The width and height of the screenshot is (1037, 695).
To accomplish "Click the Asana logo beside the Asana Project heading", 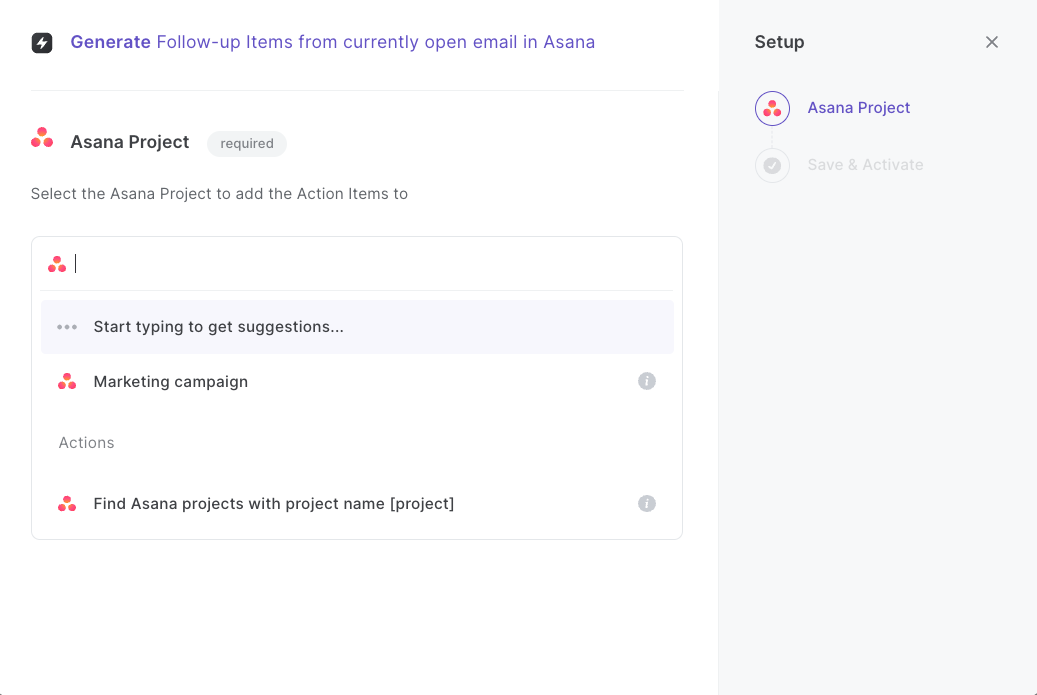I will (42, 138).
